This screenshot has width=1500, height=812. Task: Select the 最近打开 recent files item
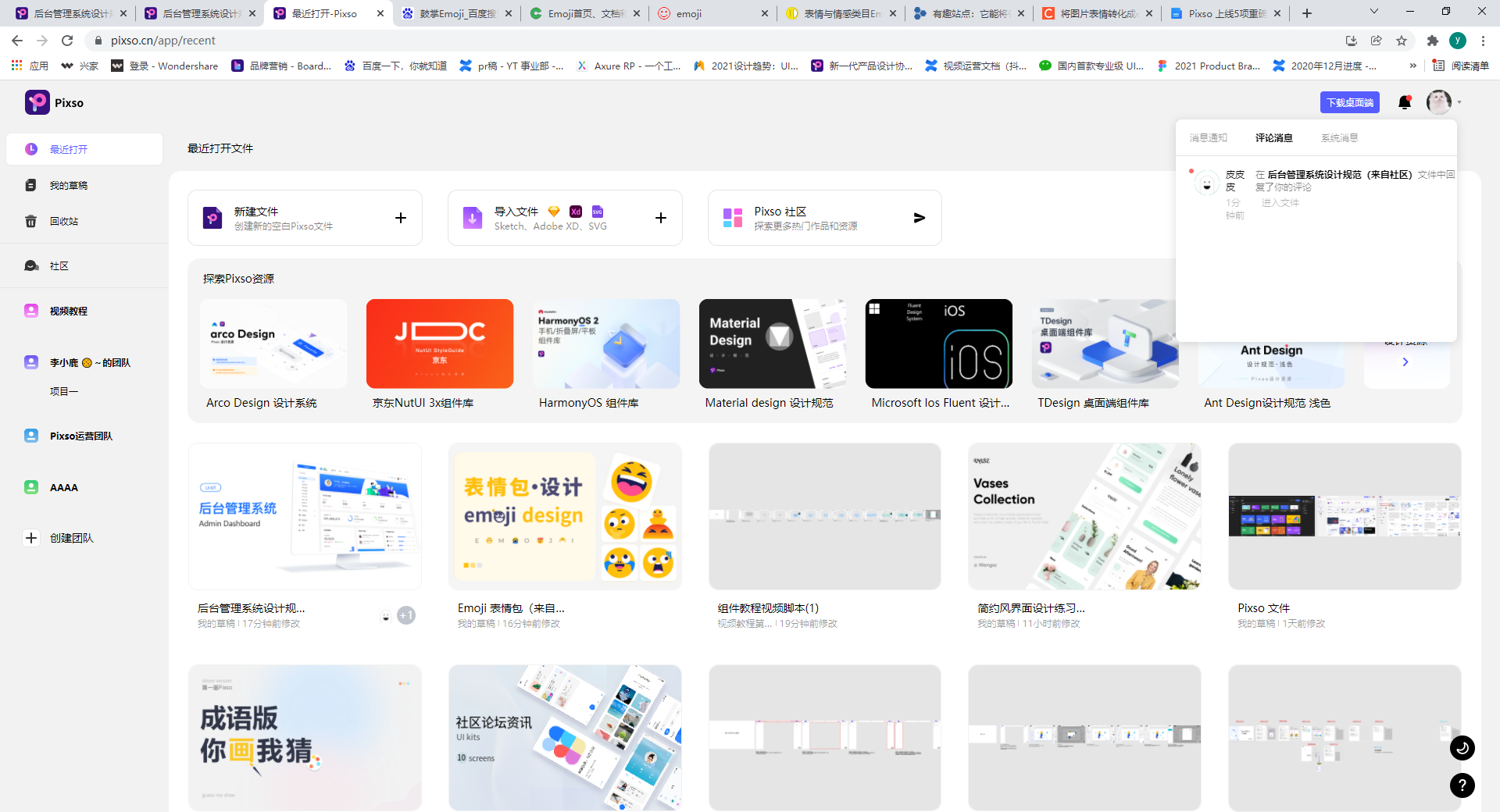[84, 149]
